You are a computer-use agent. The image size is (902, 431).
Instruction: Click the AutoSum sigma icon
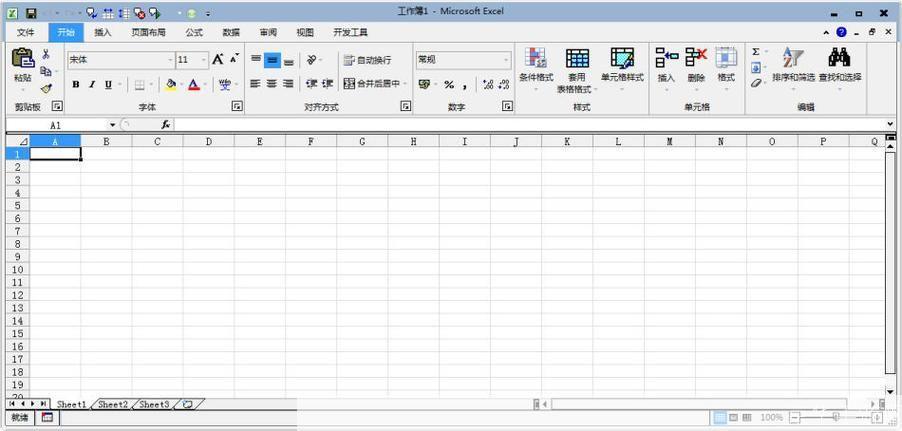click(756, 53)
